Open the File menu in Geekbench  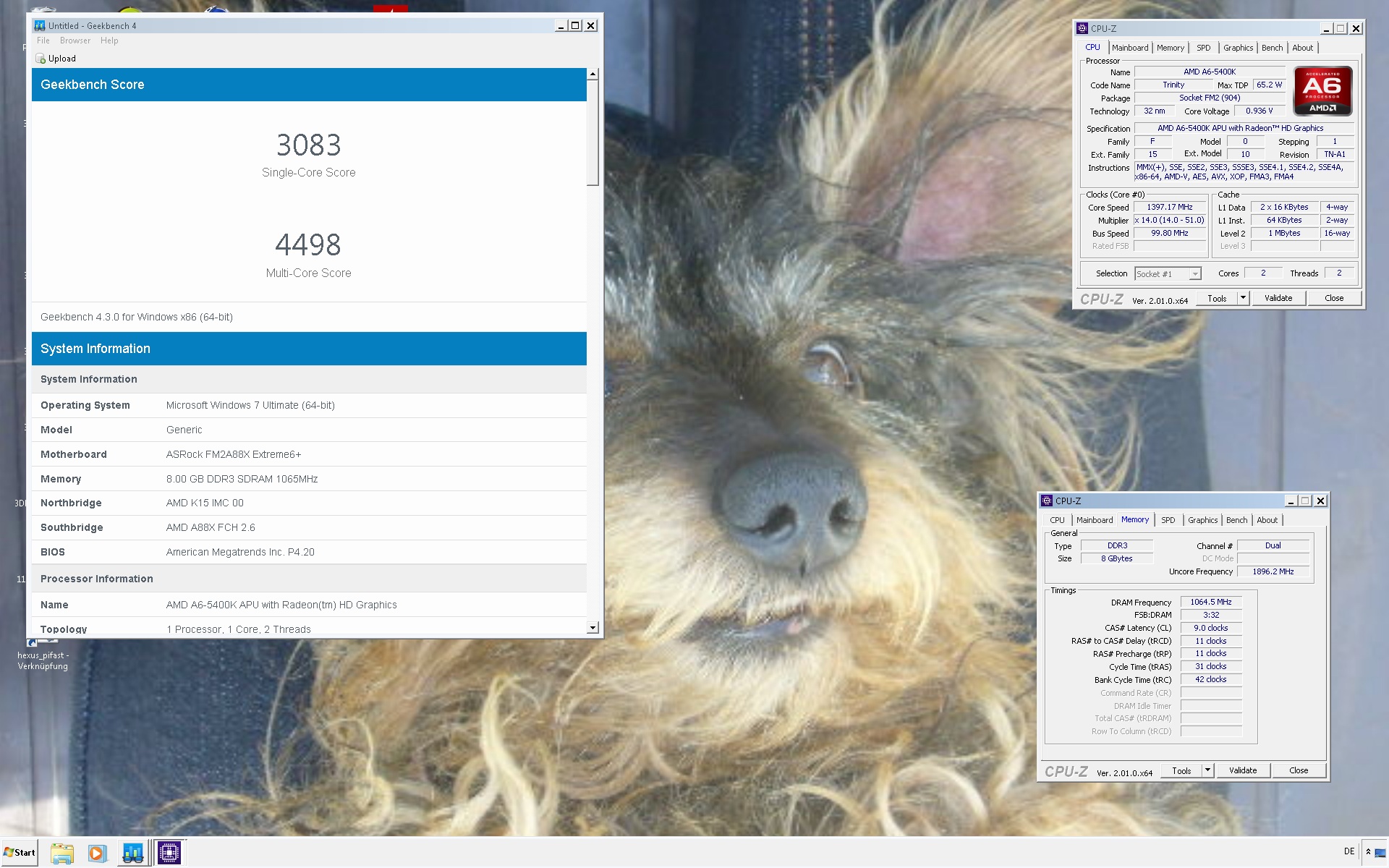[x=43, y=41]
